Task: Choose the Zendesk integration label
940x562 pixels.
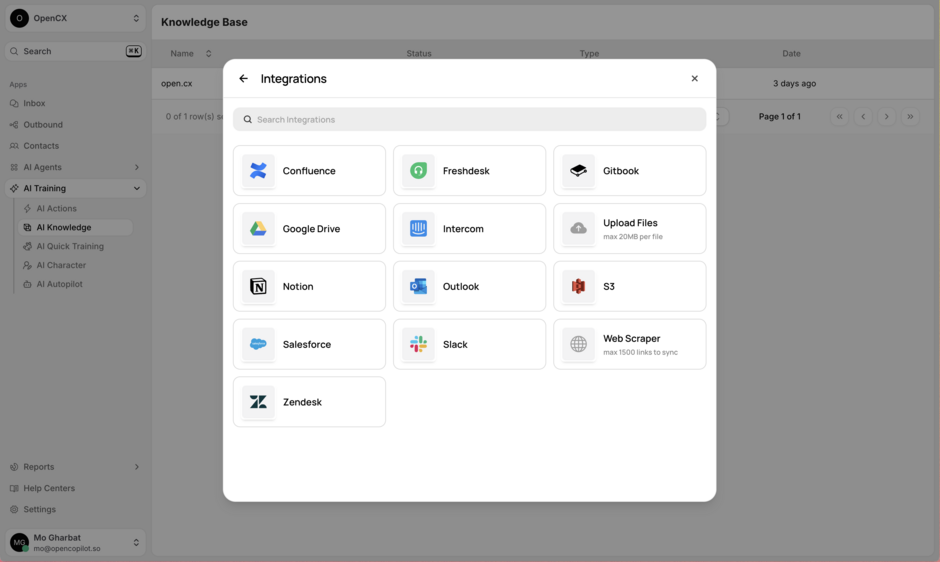Action: tap(302, 402)
